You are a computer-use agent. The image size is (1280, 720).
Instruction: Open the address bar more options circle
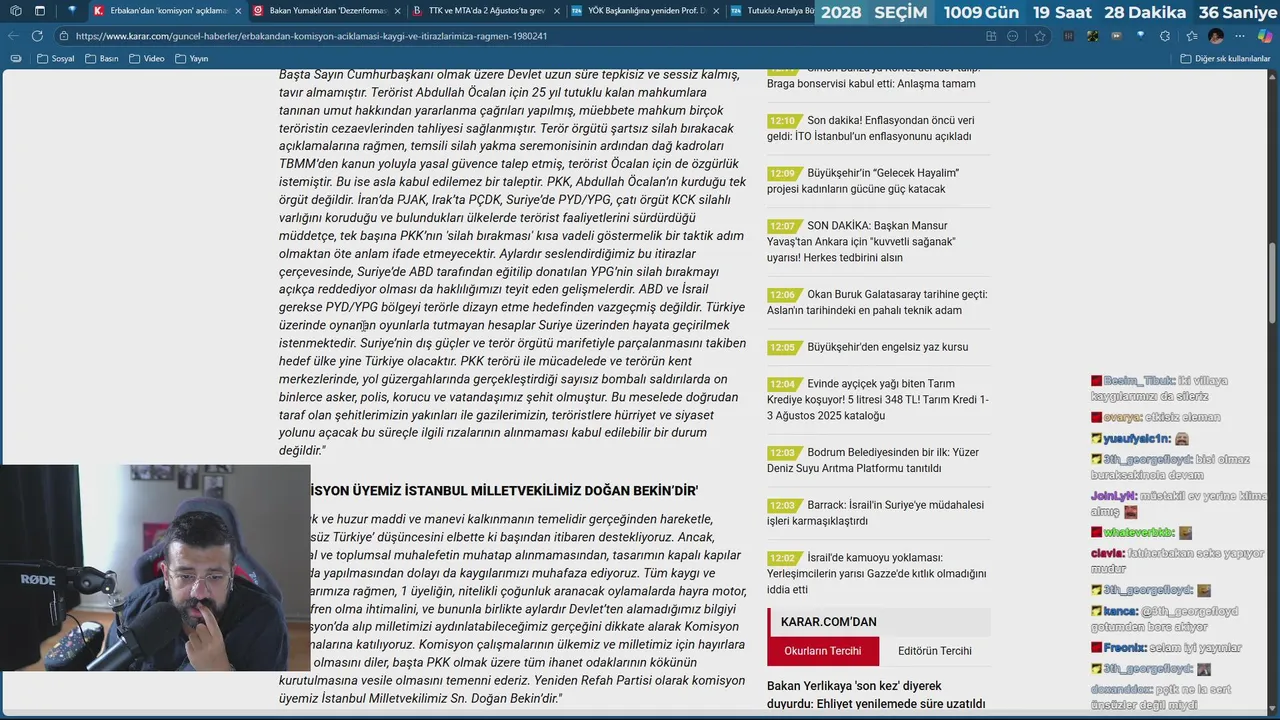point(1013,36)
